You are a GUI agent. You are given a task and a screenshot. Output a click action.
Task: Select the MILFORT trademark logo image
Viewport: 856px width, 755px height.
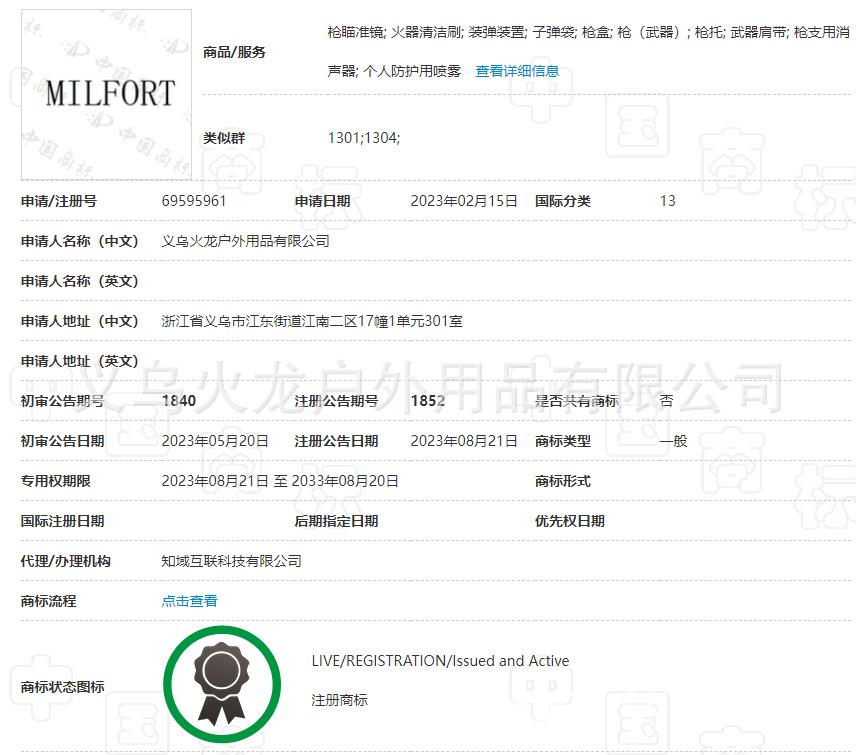pyautogui.click(x=105, y=92)
